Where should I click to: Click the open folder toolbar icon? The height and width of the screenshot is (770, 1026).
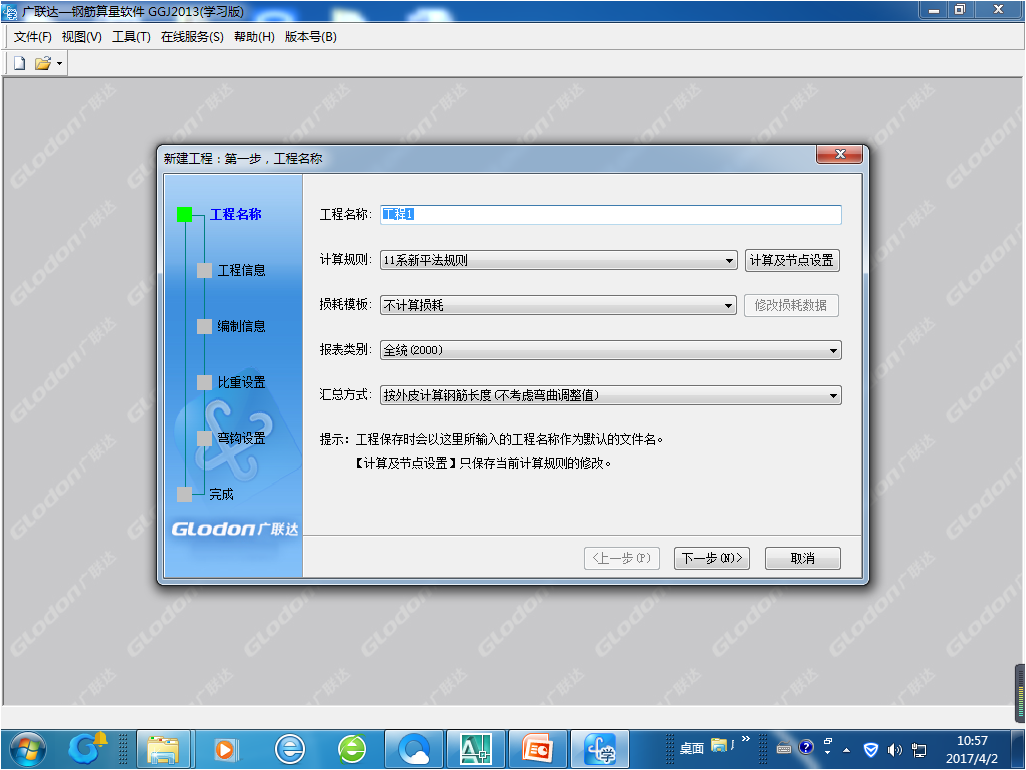pos(43,63)
